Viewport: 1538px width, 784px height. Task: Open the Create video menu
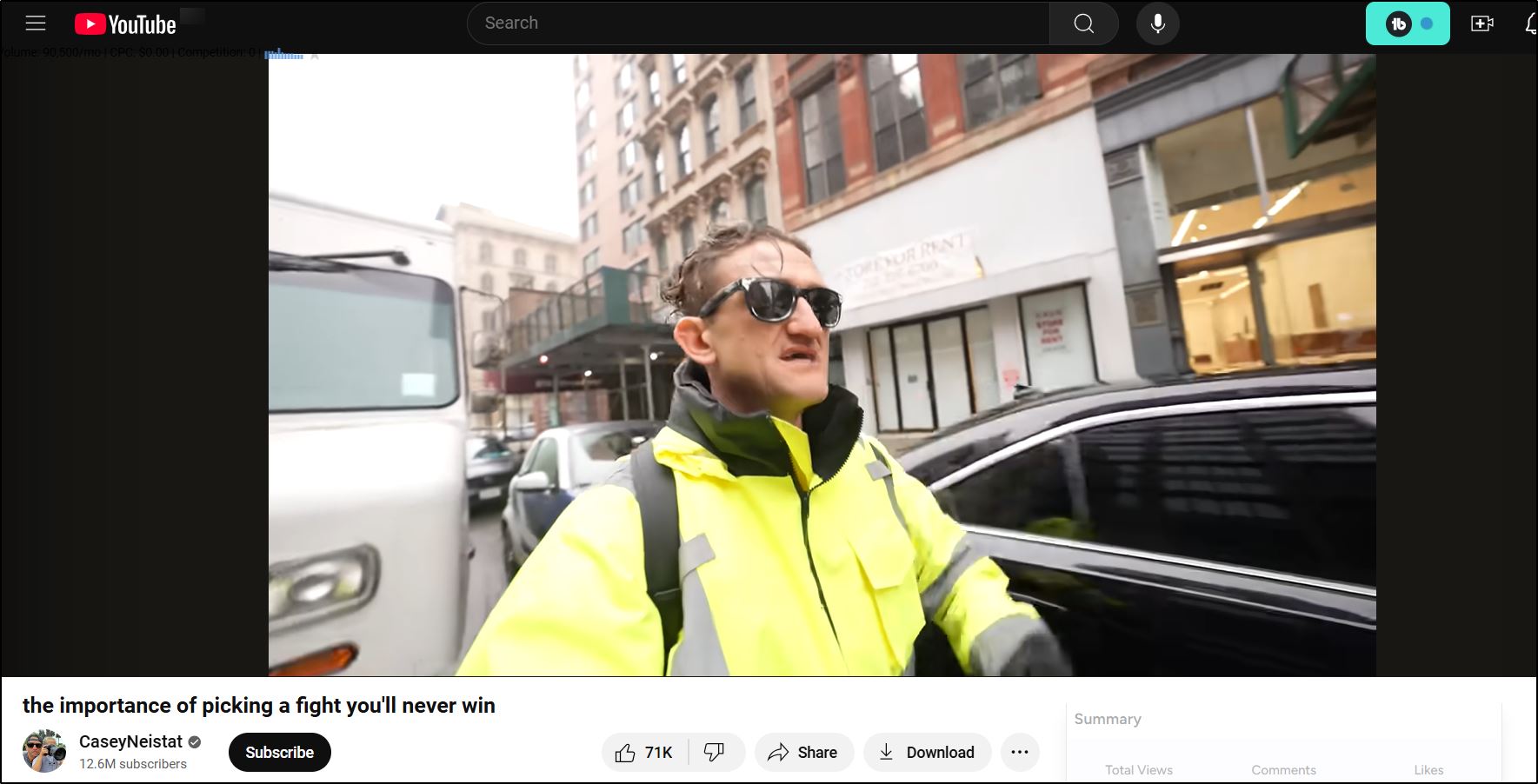click(1481, 23)
